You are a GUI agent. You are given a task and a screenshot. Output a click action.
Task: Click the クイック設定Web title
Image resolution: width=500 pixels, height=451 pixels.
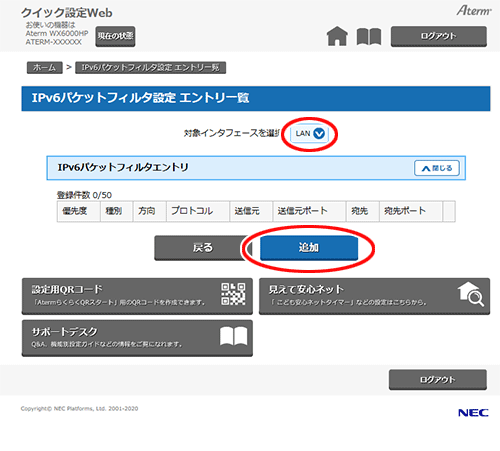tap(67, 13)
